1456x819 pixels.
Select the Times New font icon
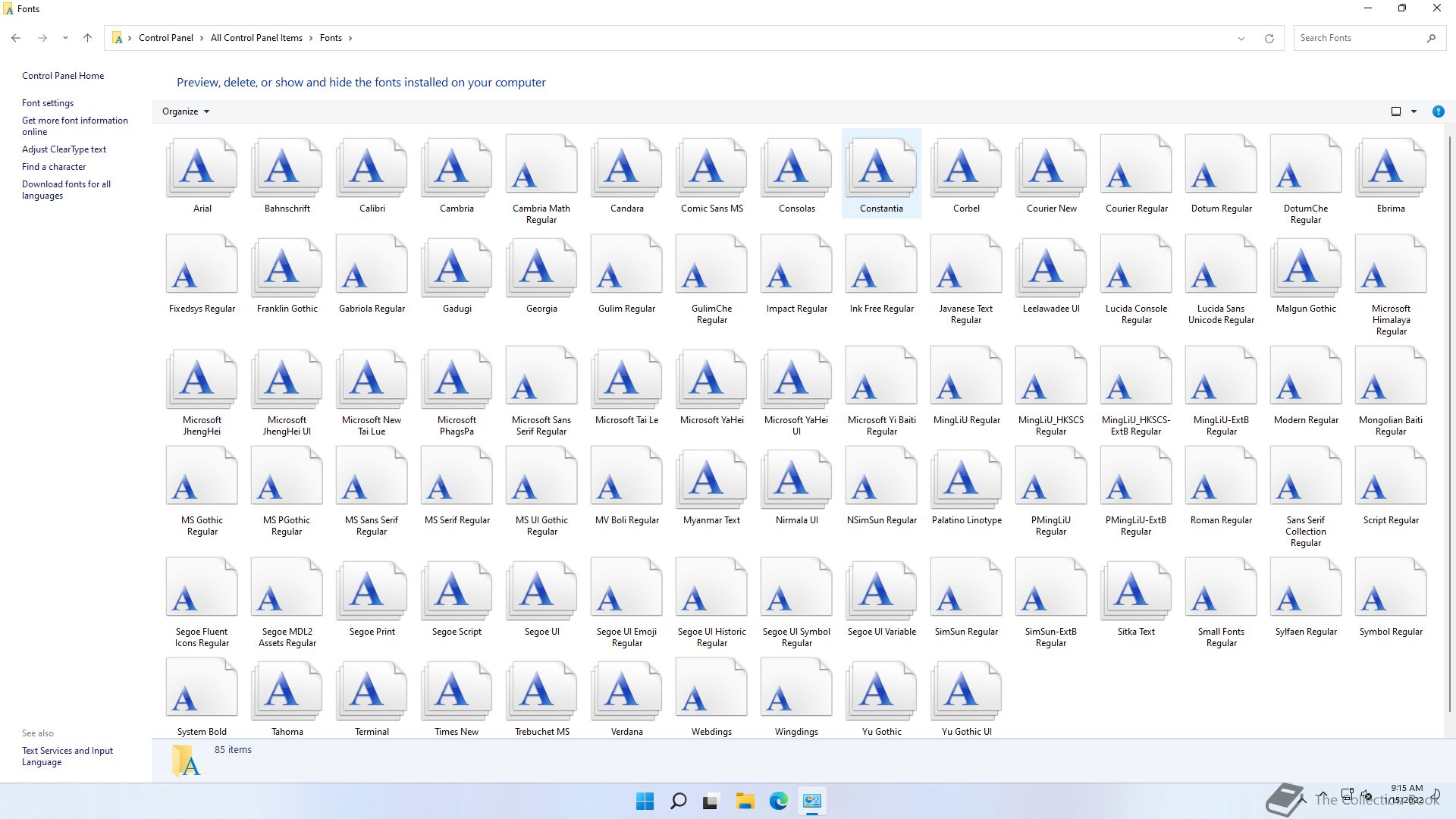pyautogui.click(x=457, y=689)
